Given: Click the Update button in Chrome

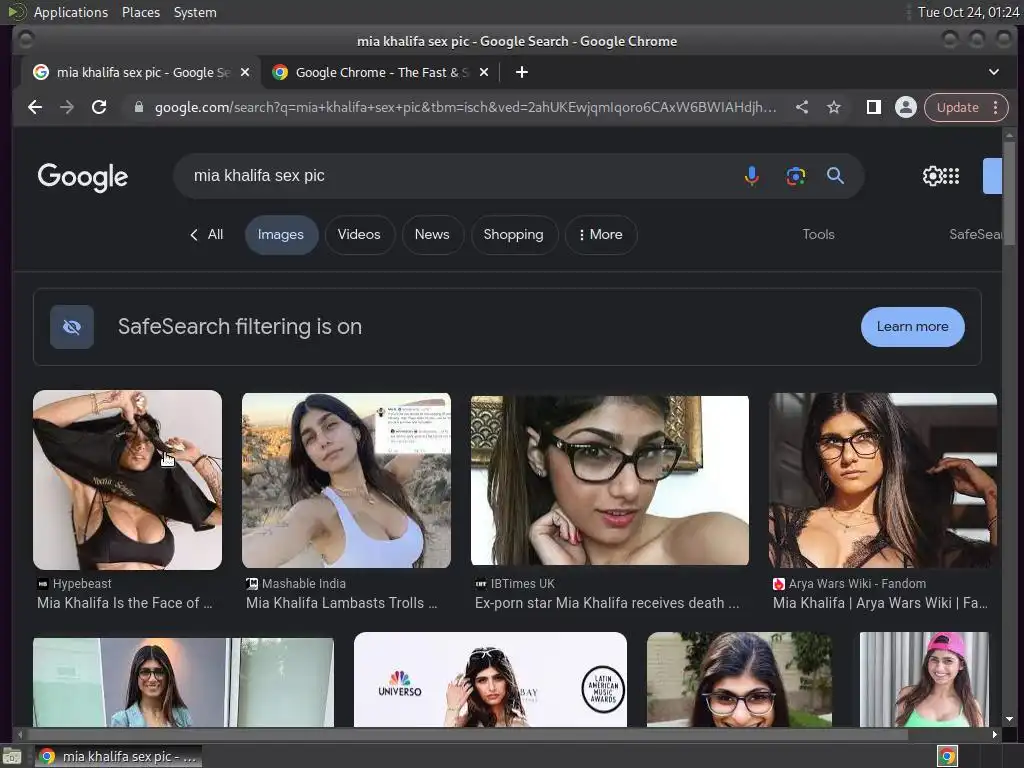Looking at the screenshot, I should click(957, 107).
